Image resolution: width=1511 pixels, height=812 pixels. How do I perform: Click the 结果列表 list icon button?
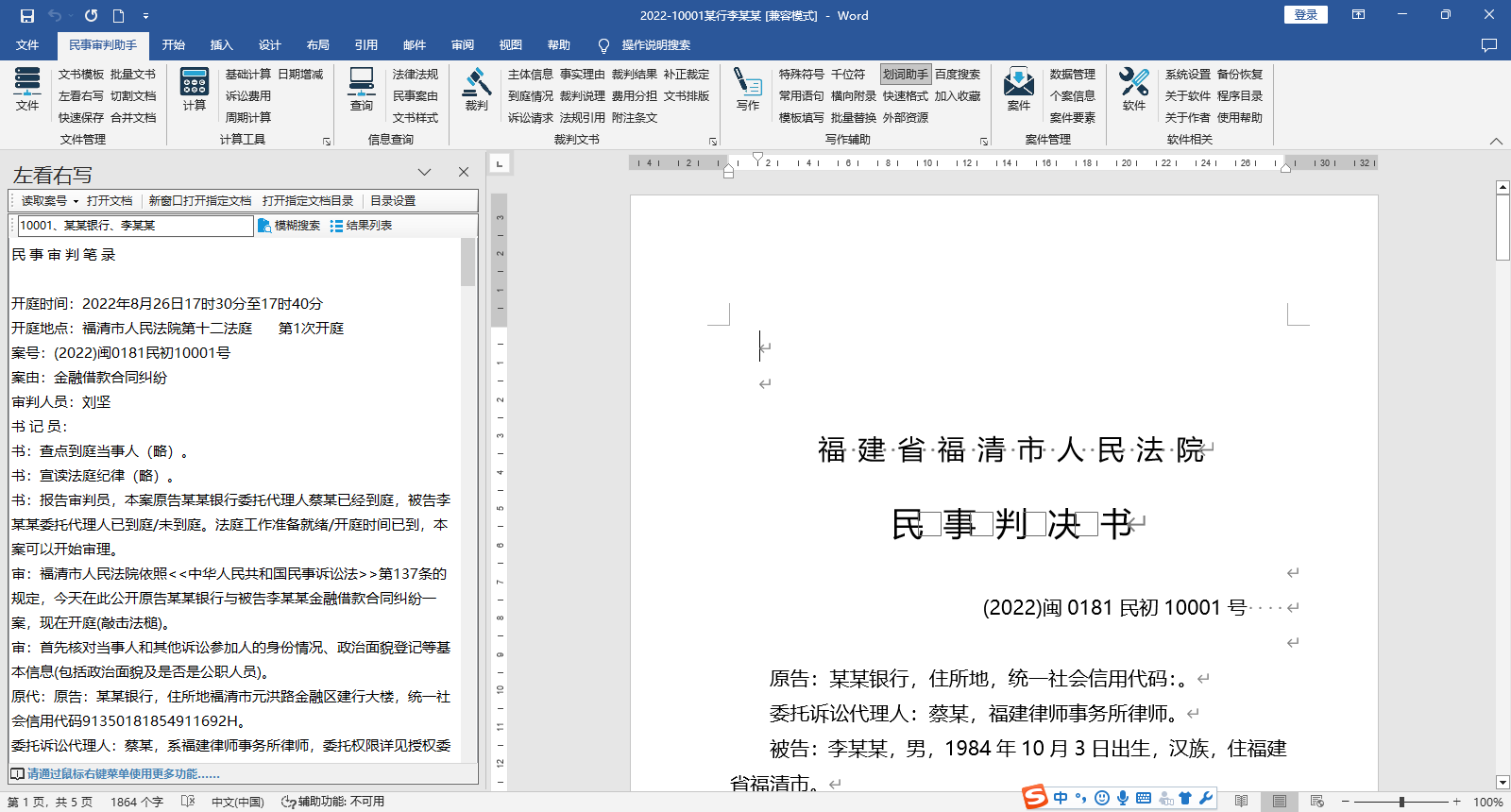361,226
